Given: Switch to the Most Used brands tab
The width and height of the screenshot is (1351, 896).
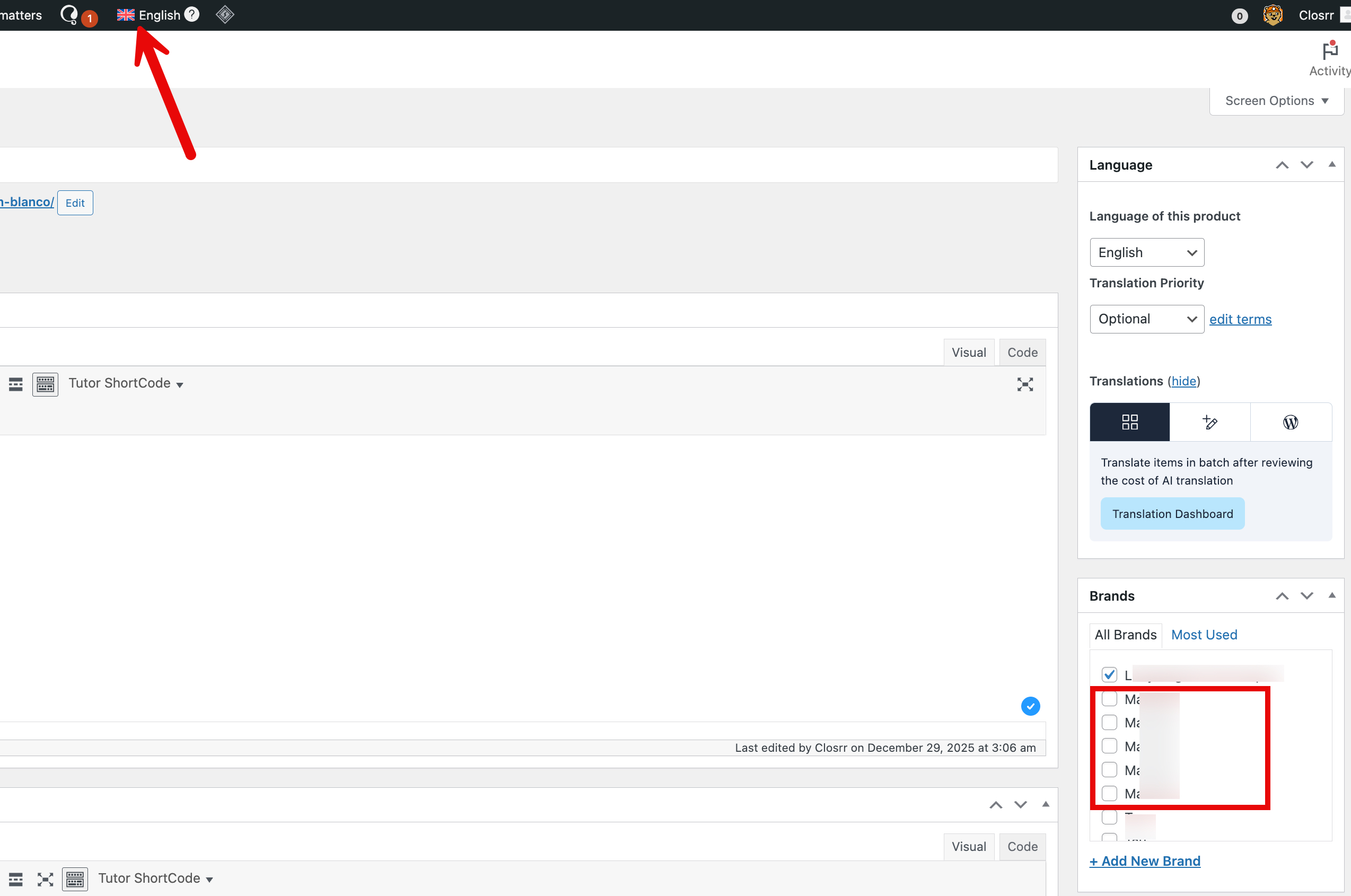Looking at the screenshot, I should pyautogui.click(x=1204, y=635).
